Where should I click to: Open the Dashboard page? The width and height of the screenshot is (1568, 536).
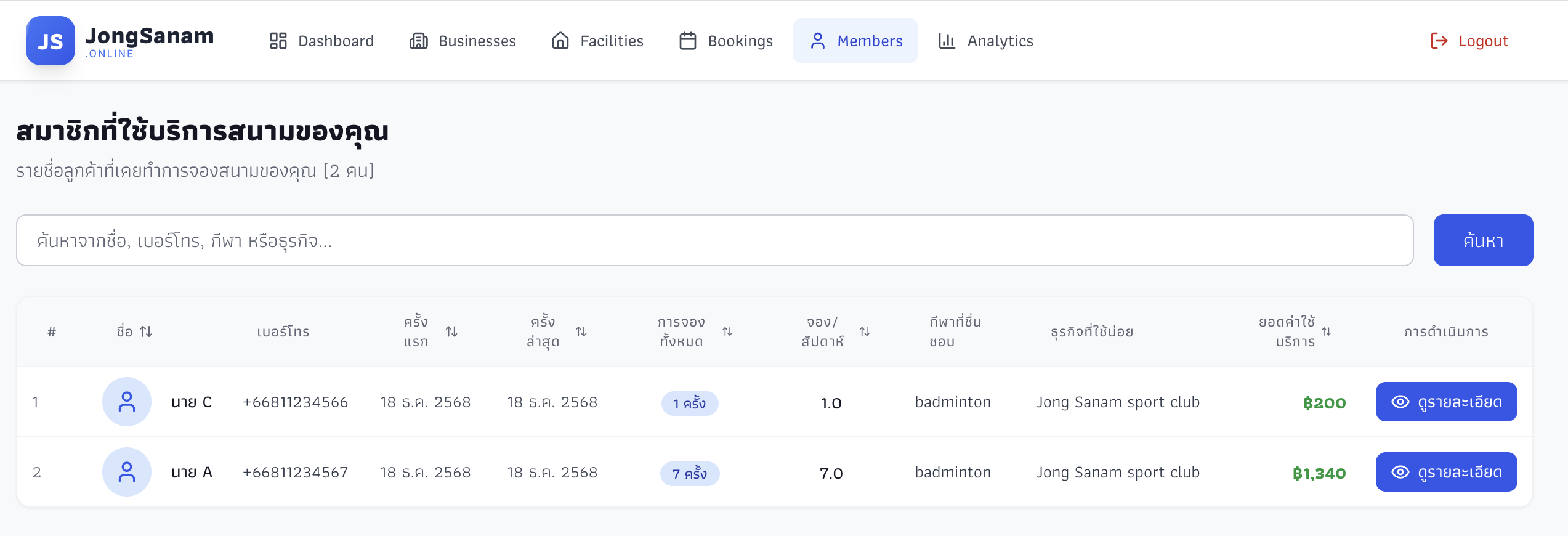[x=321, y=41]
